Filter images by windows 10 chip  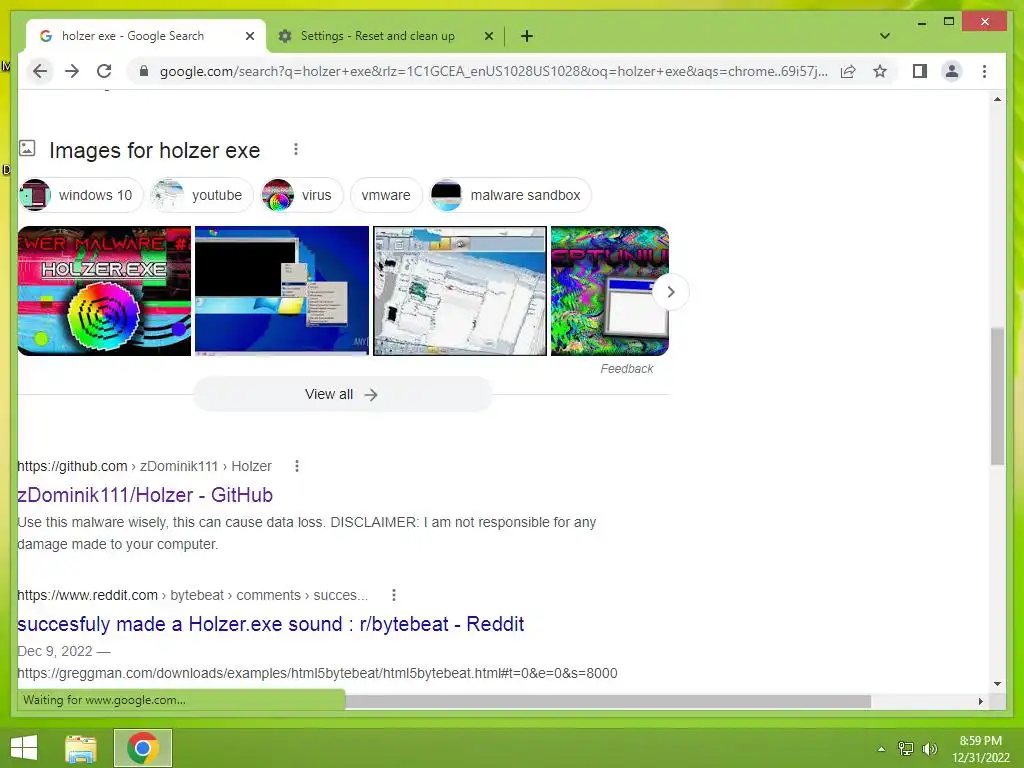coord(81,195)
